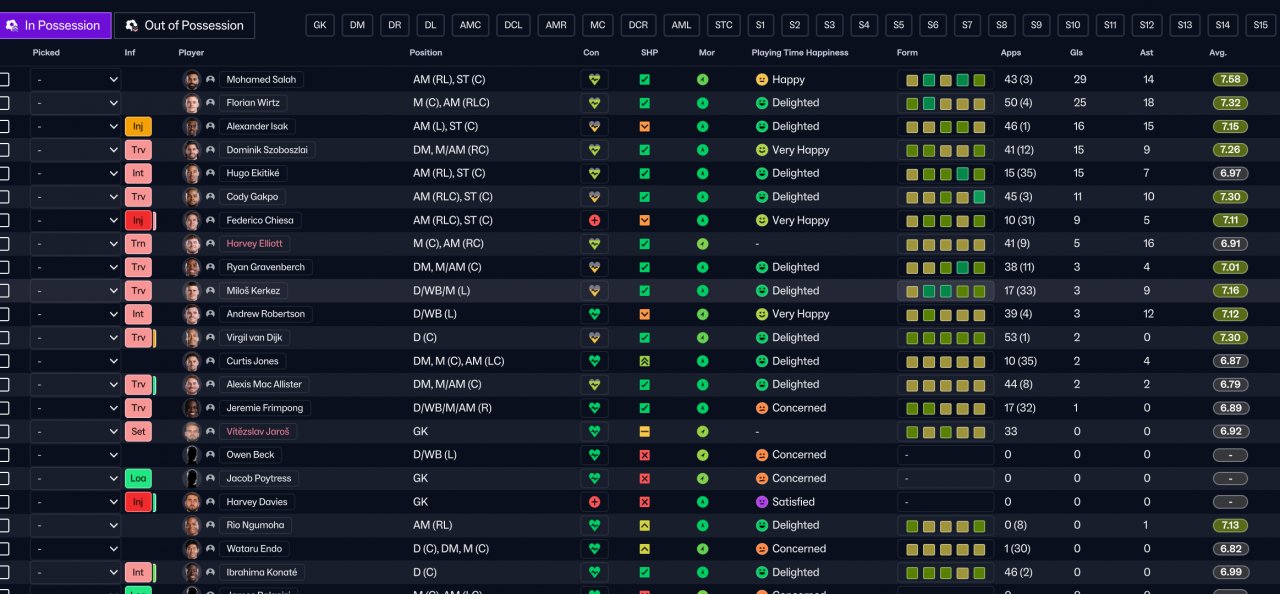Image resolution: width=1280 pixels, height=594 pixels.
Task: Open the Picked dropdown for Alexander Isak
Action: pyautogui.click(x=75, y=126)
